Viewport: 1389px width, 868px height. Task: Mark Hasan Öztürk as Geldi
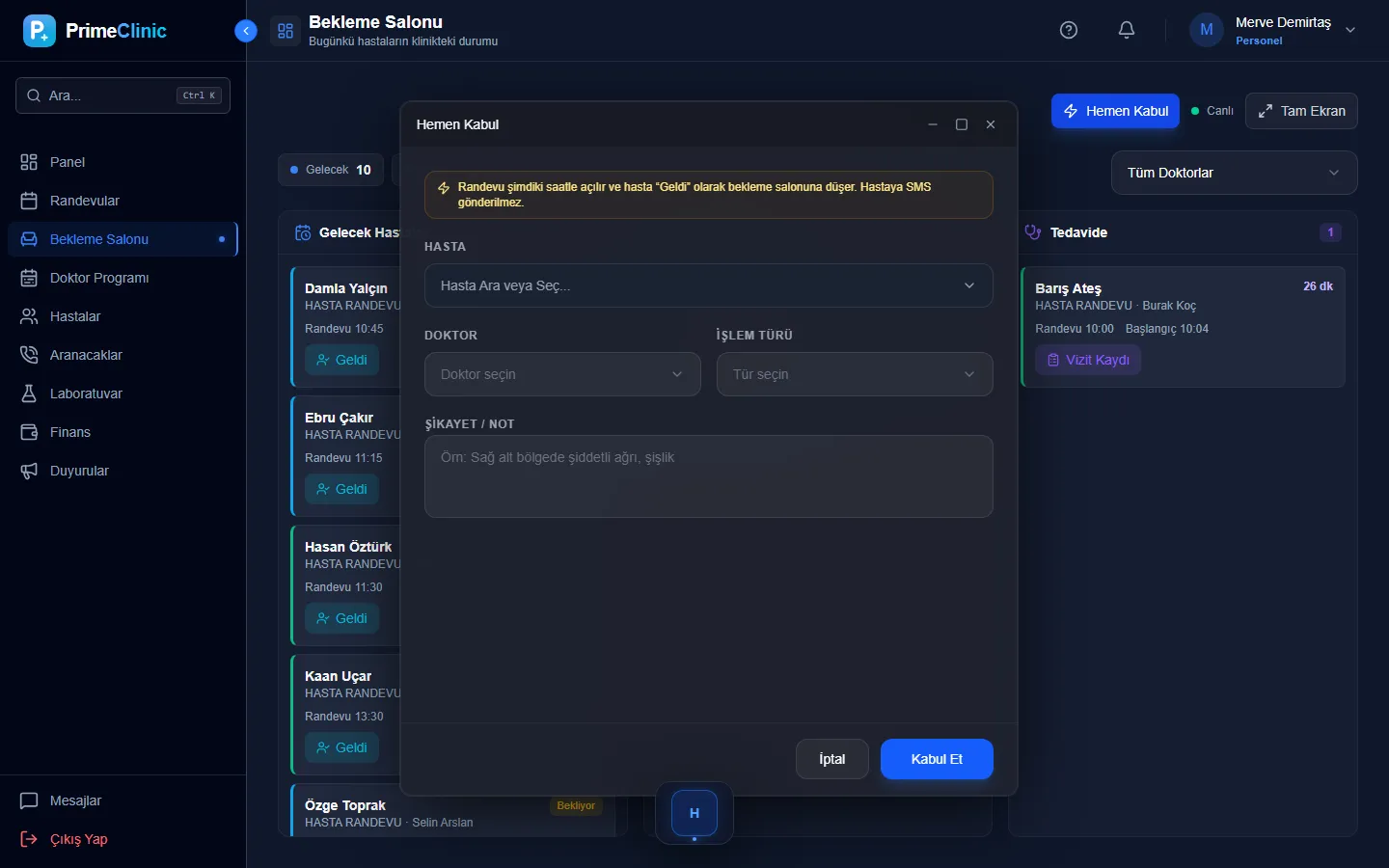pos(342,618)
